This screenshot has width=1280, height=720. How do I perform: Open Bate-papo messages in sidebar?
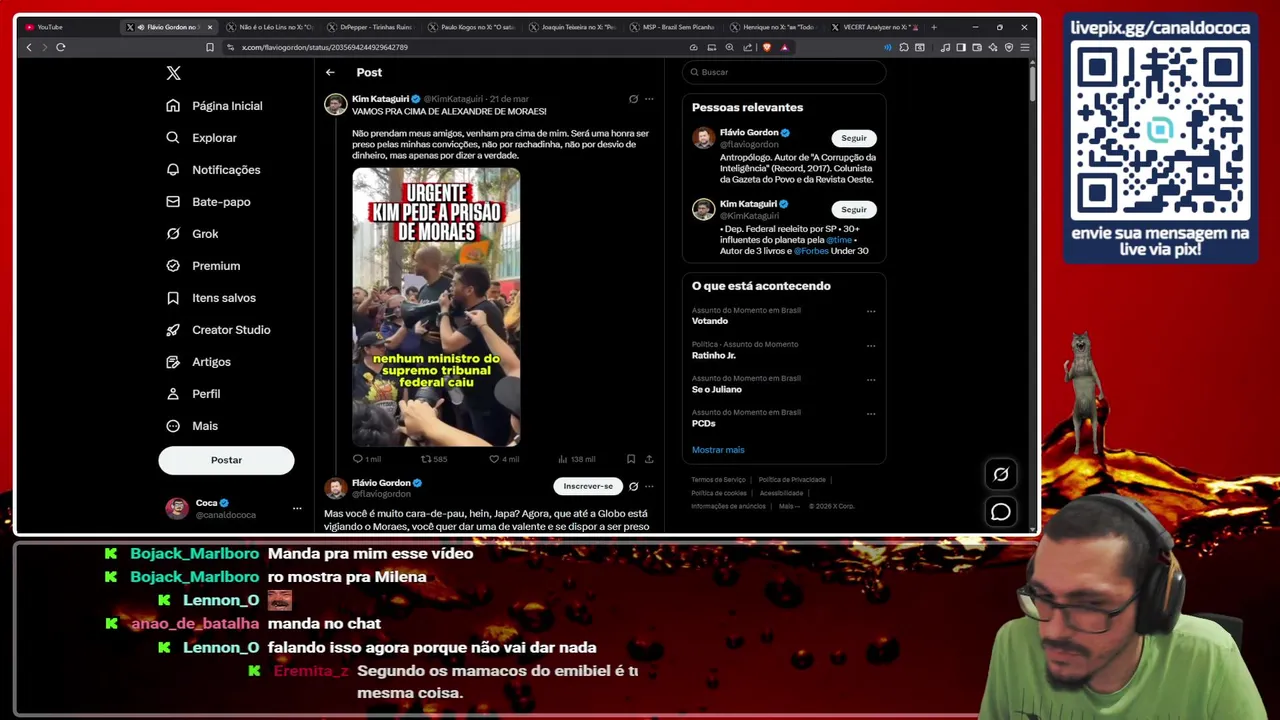[x=208, y=202]
